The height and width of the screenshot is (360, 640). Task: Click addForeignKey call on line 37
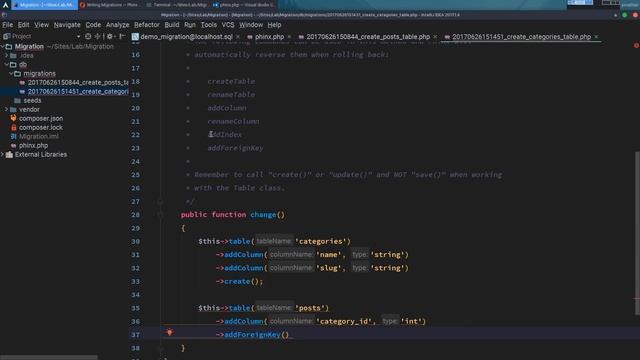252,335
